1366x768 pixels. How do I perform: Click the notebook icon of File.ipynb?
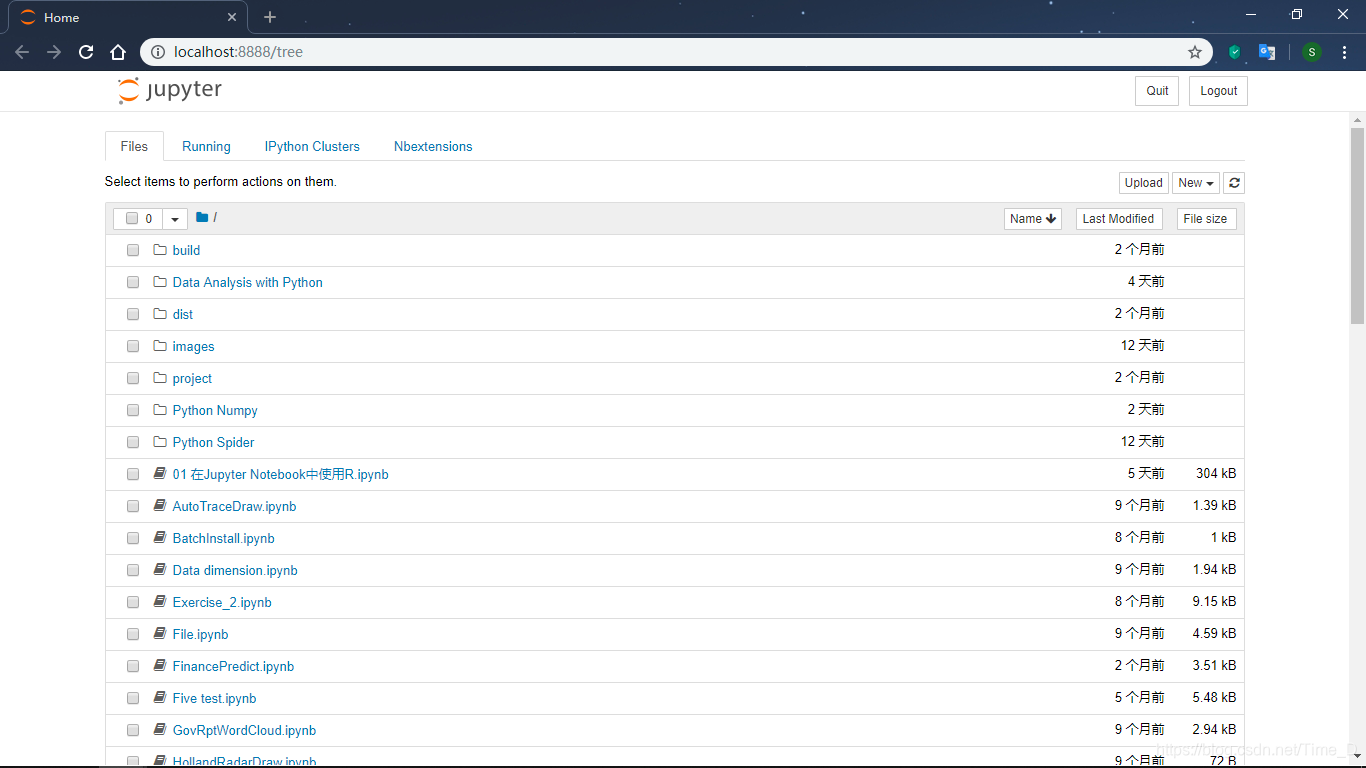tap(160, 634)
